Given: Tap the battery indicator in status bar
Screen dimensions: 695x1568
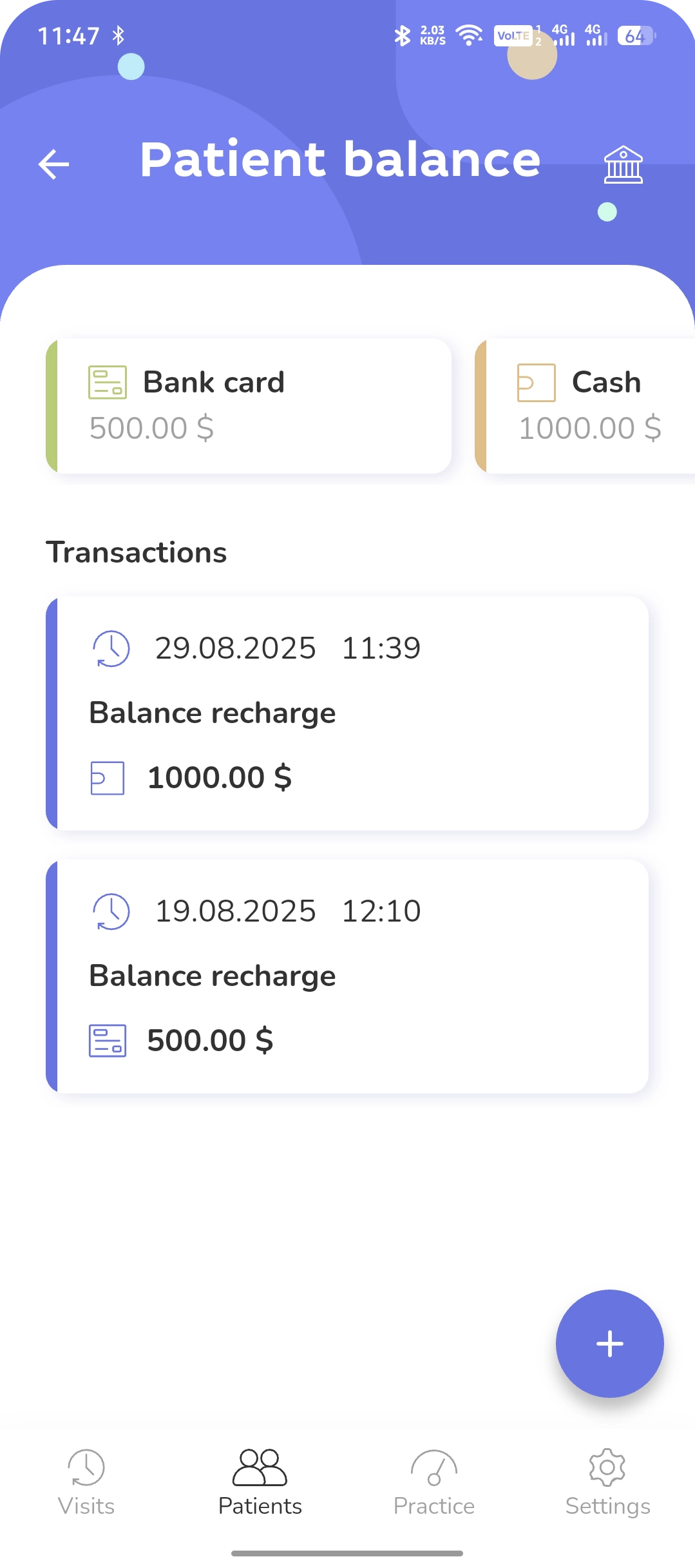Looking at the screenshot, I should tap(636, 36).
